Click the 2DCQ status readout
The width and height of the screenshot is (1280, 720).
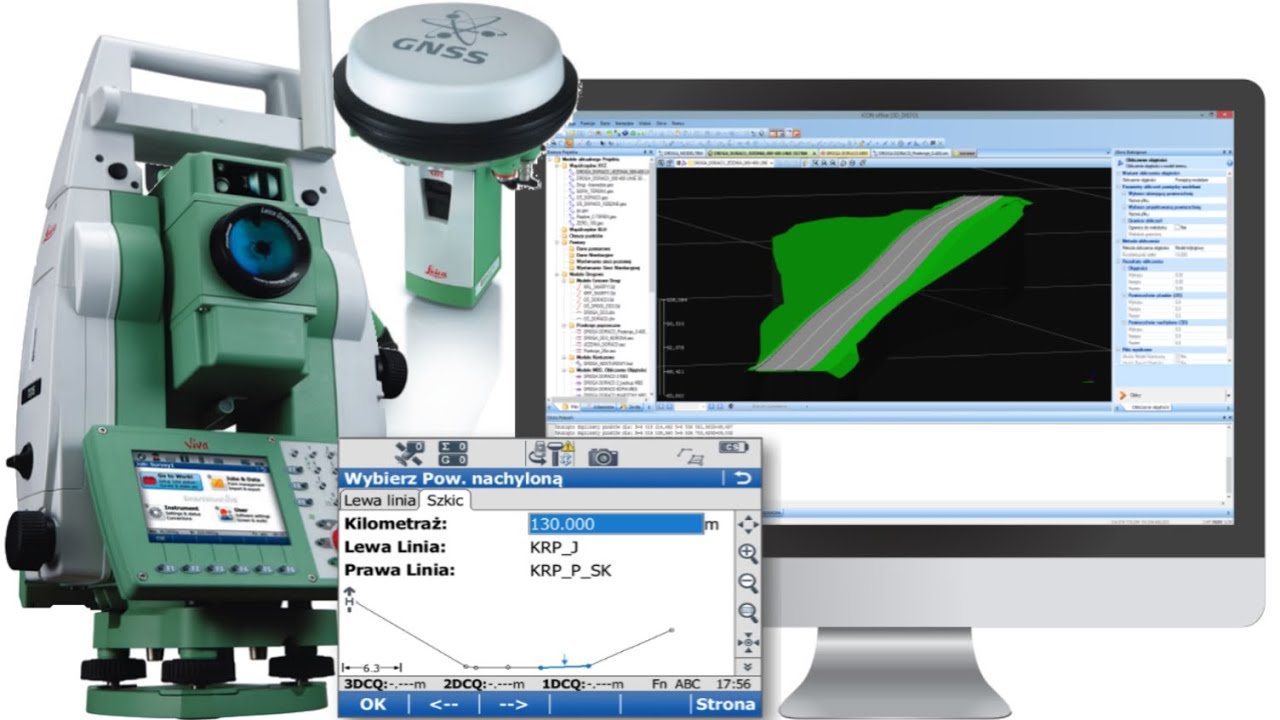484,685
